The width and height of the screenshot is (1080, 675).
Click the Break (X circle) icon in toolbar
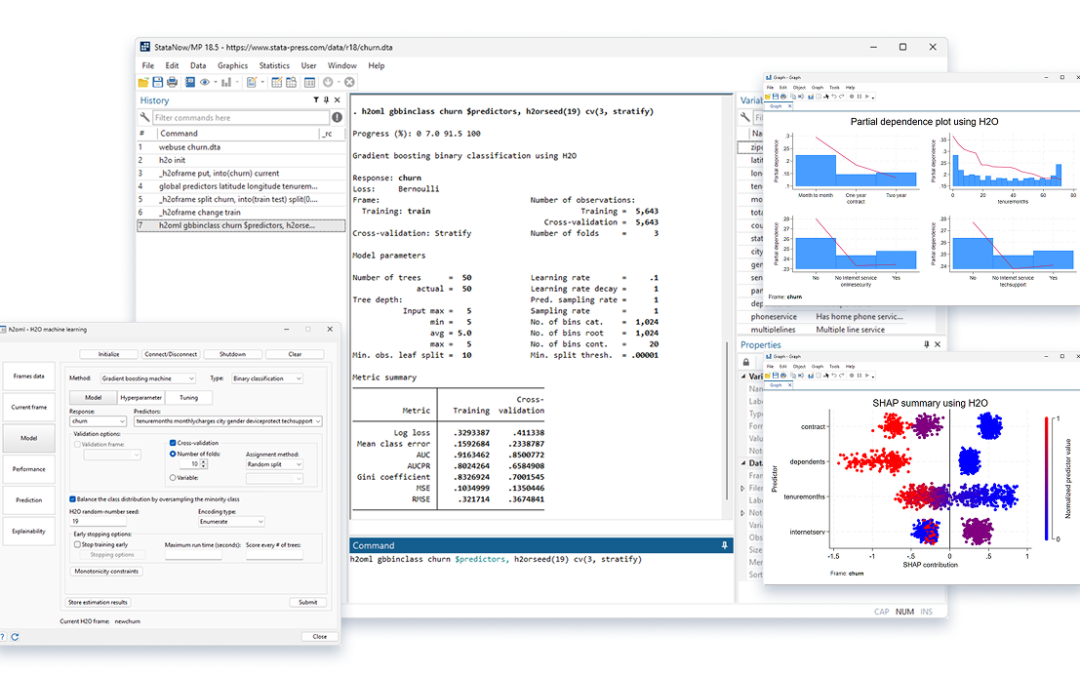pos(350,83)
